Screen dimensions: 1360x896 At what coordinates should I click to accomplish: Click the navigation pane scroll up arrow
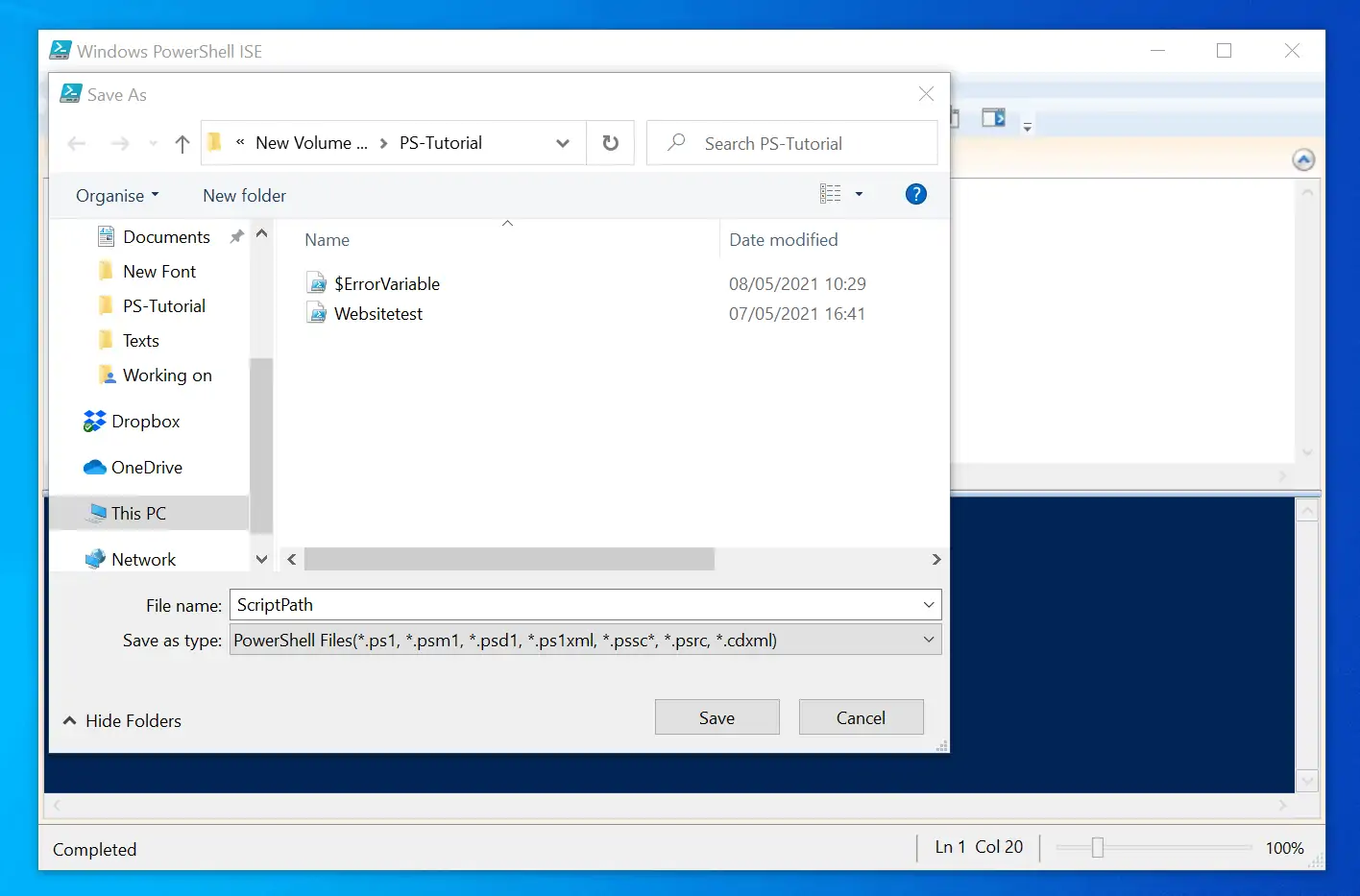click(x=261, y=233)
